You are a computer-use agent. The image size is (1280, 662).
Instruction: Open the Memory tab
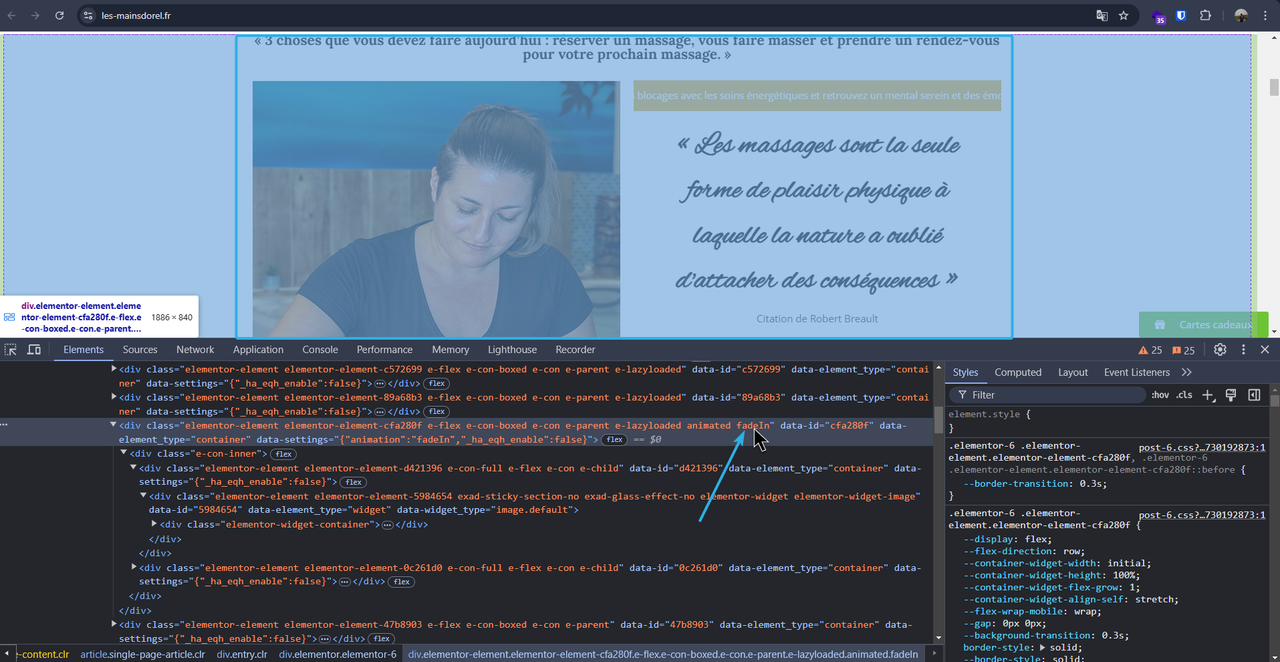click(450, 350)
